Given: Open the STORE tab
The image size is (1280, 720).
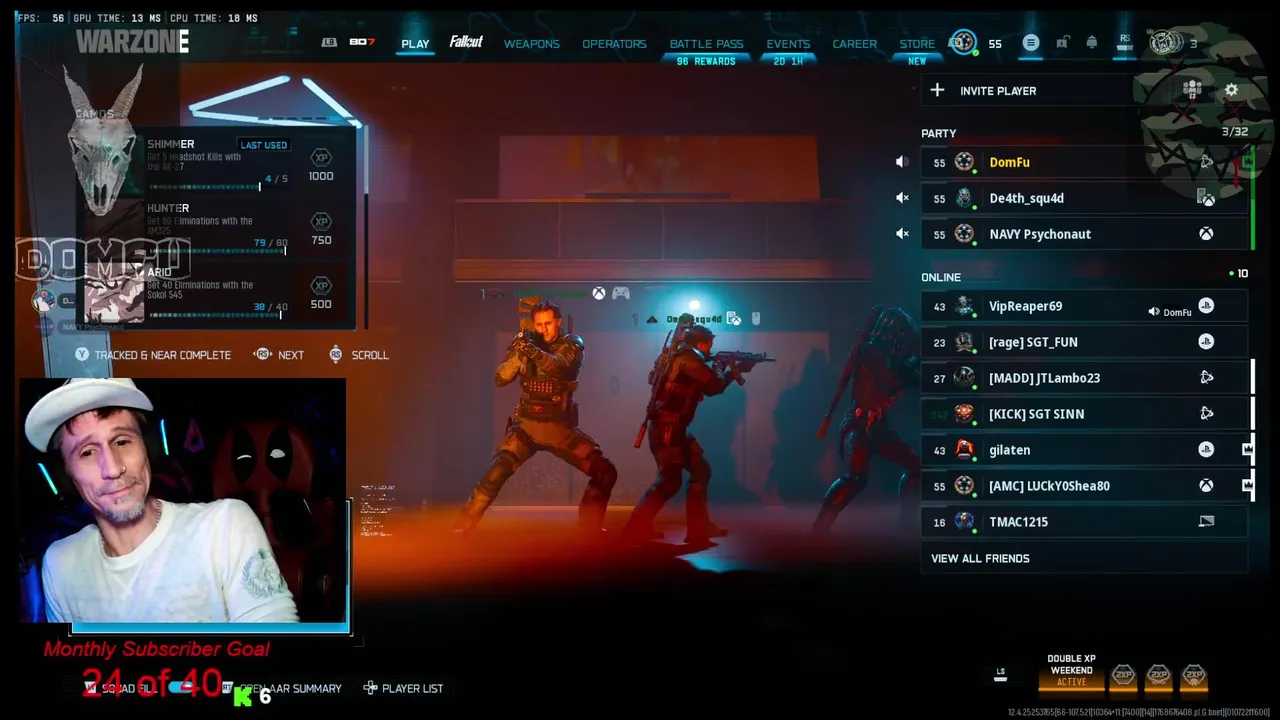Looking at the screenshot, I should tap(917, 44).
